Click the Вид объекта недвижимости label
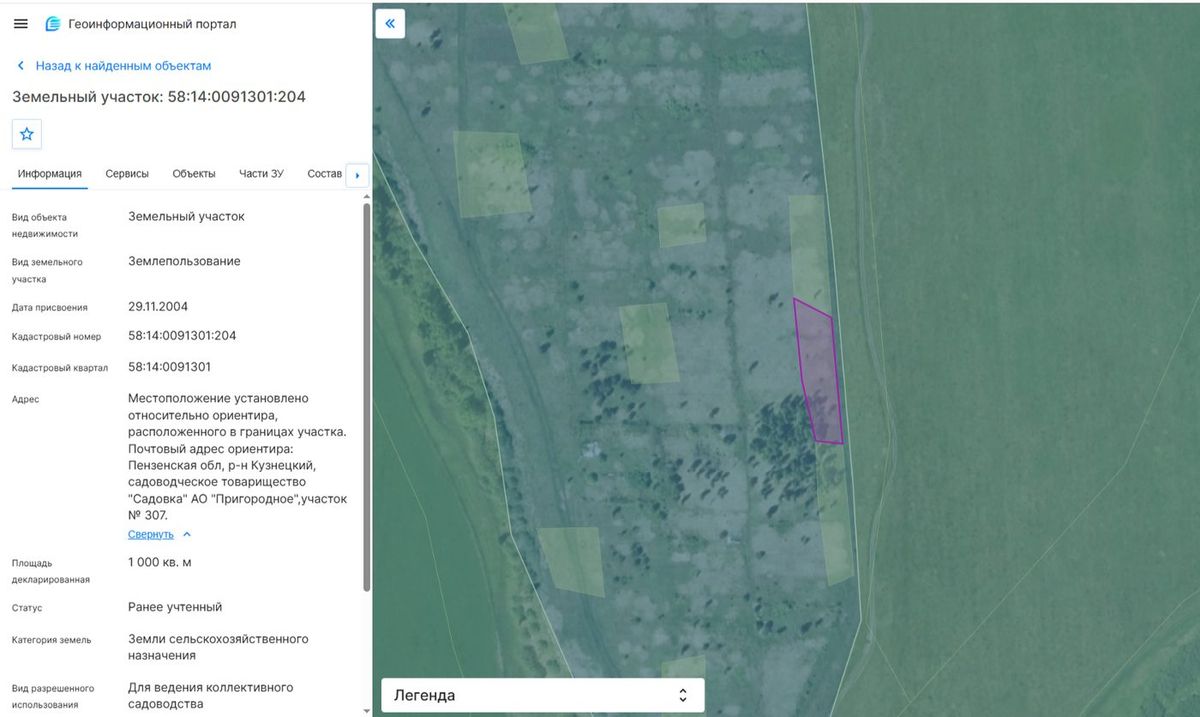The image size is (1200, 717). point(45,225)
